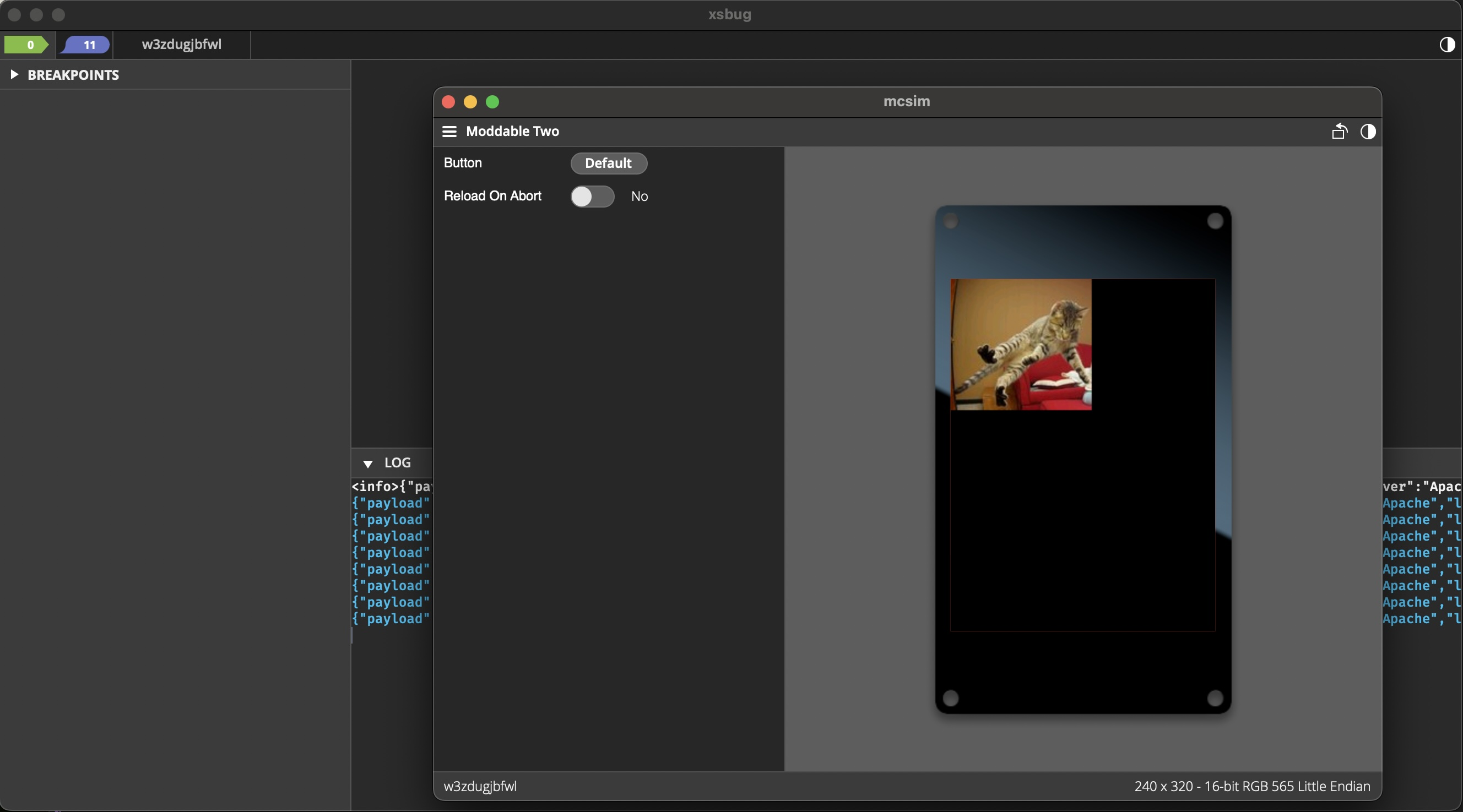Minimize the mcsim window
Screen dimensions: 1463x812
(470, 102)
